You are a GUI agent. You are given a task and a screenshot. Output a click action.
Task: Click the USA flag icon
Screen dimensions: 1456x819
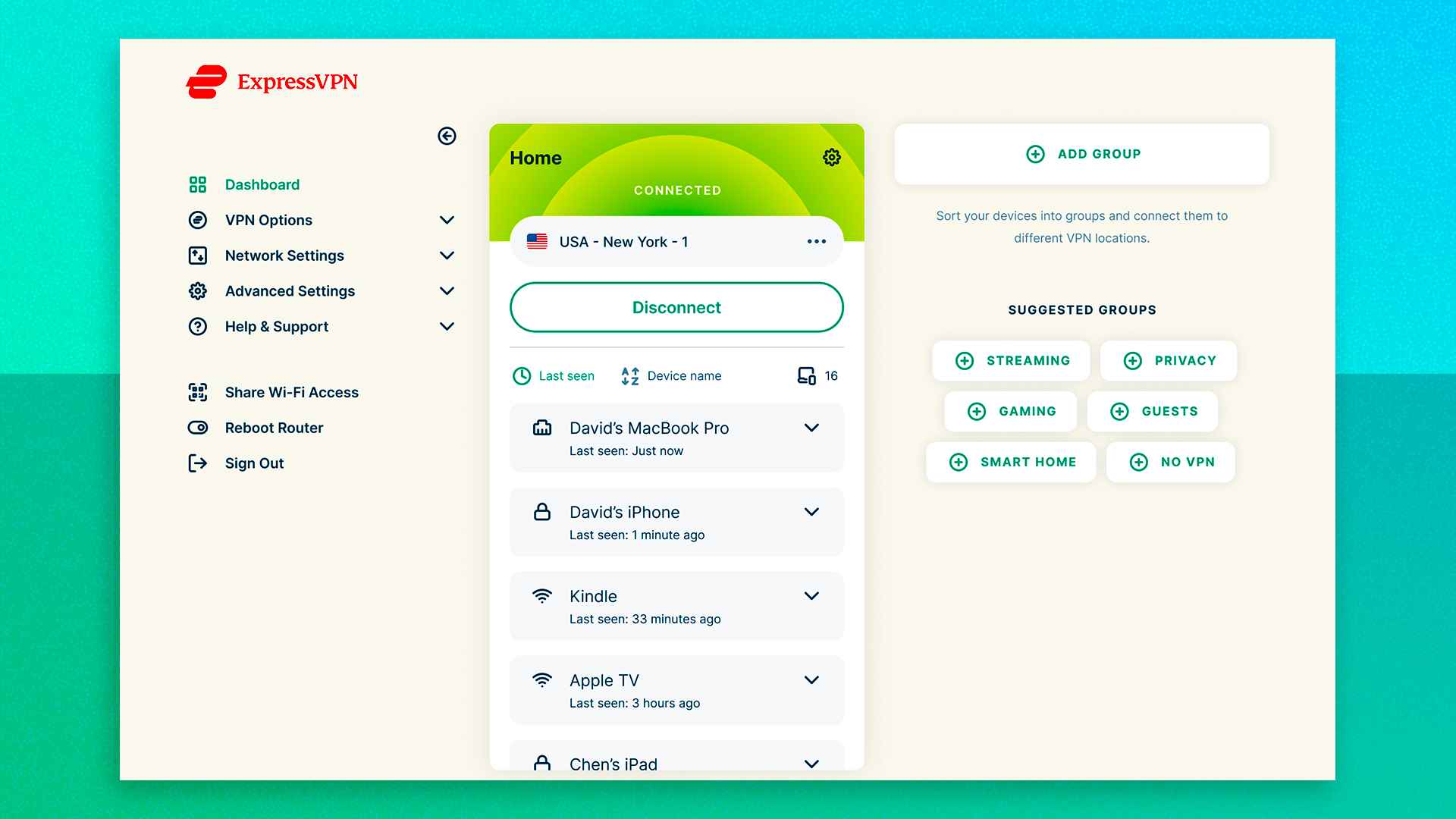pos(537,241)
